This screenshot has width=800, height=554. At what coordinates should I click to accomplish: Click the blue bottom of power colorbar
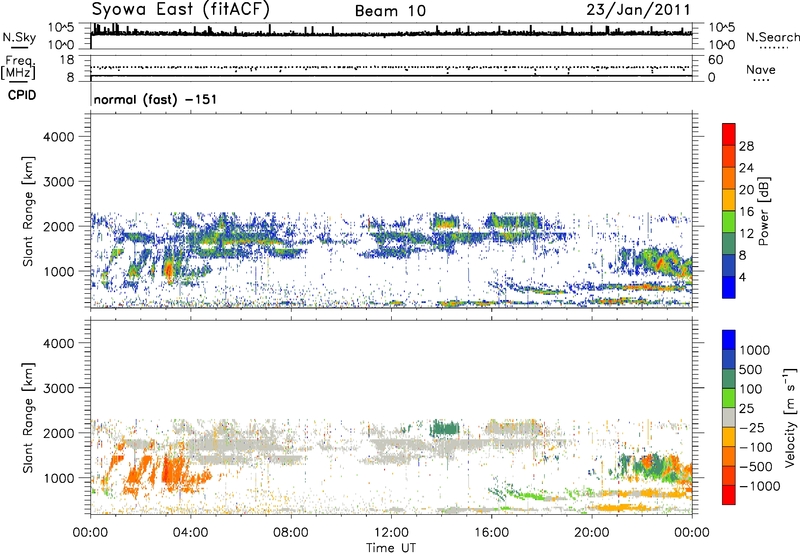pyautogui.click(x=729, y=287)
